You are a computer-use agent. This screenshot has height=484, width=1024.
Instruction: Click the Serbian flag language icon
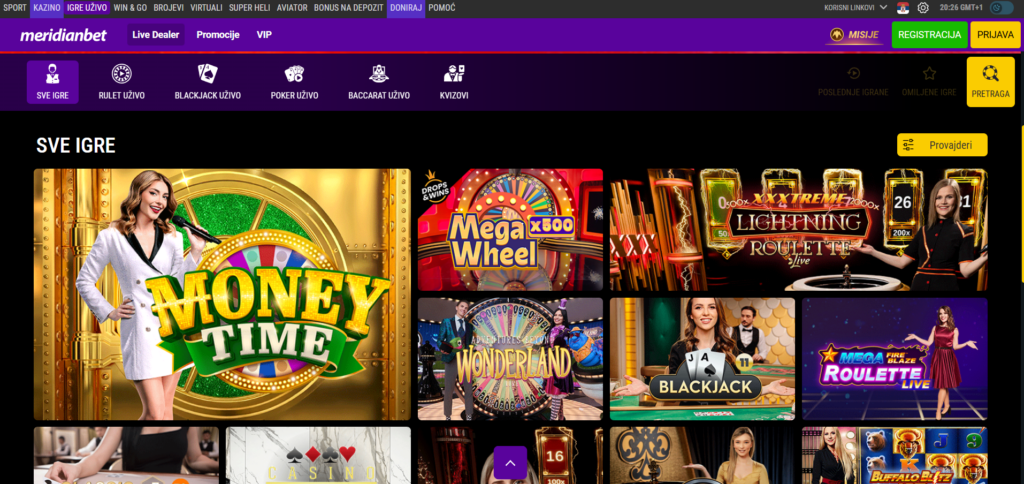pos(903,8)
